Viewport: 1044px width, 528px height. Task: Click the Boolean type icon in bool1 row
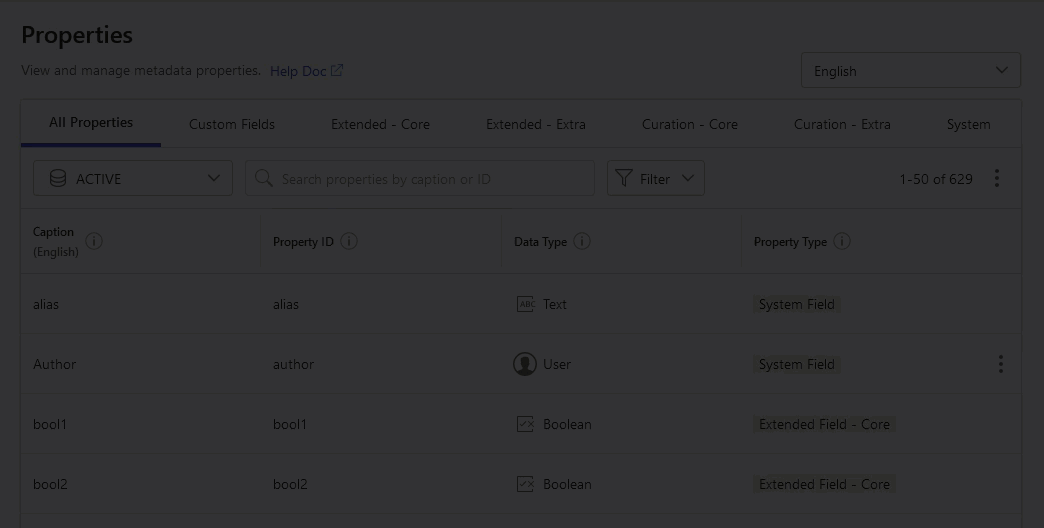click(525, 424)
